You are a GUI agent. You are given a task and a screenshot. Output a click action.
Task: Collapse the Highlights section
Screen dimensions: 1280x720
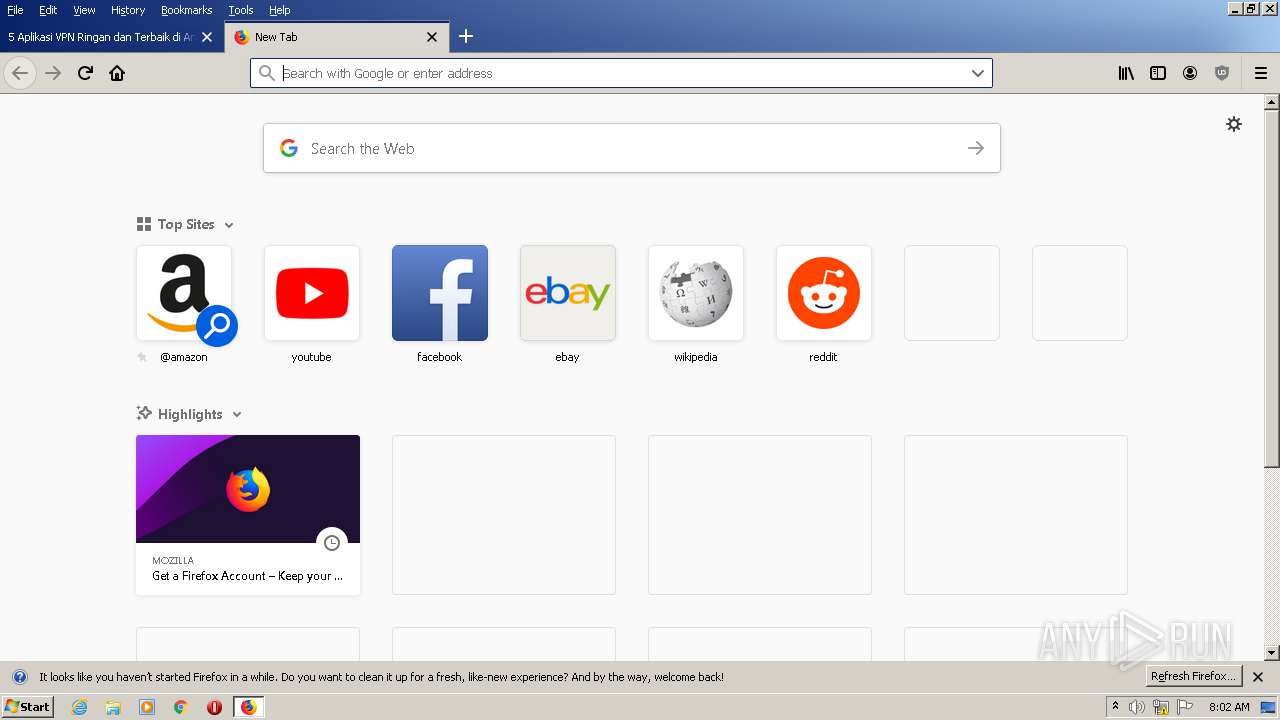click(237, 415)
